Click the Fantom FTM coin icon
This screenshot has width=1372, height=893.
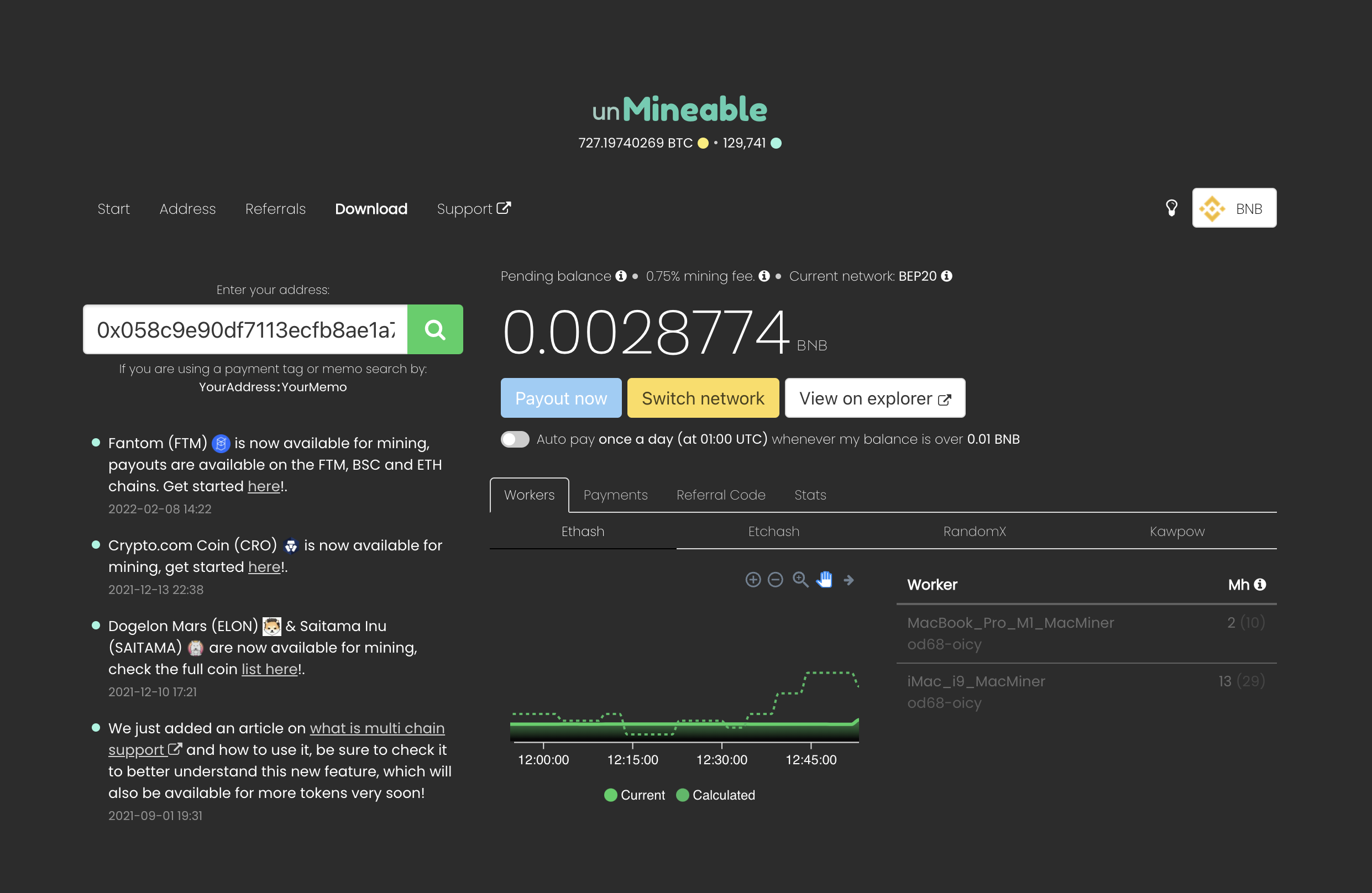click(221, 443)
